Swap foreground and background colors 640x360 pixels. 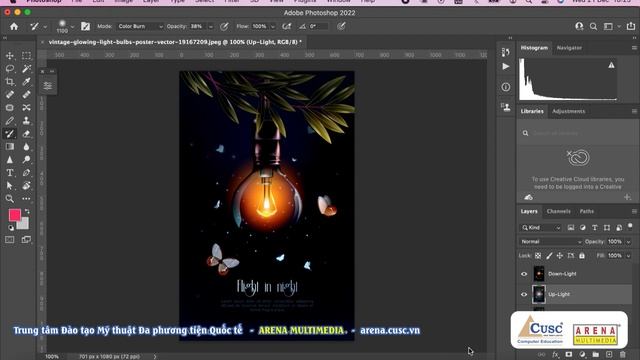point(27,211)
